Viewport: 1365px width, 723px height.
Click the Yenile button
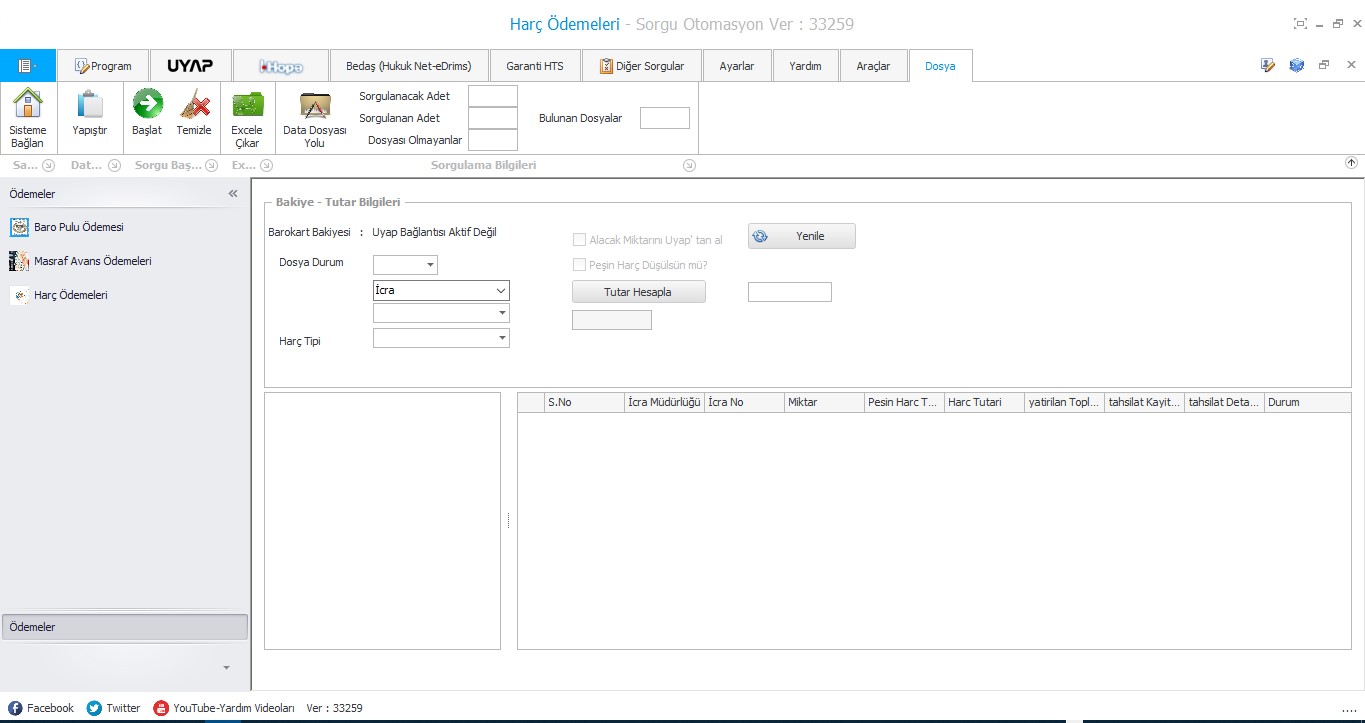[x=802, y=236]
